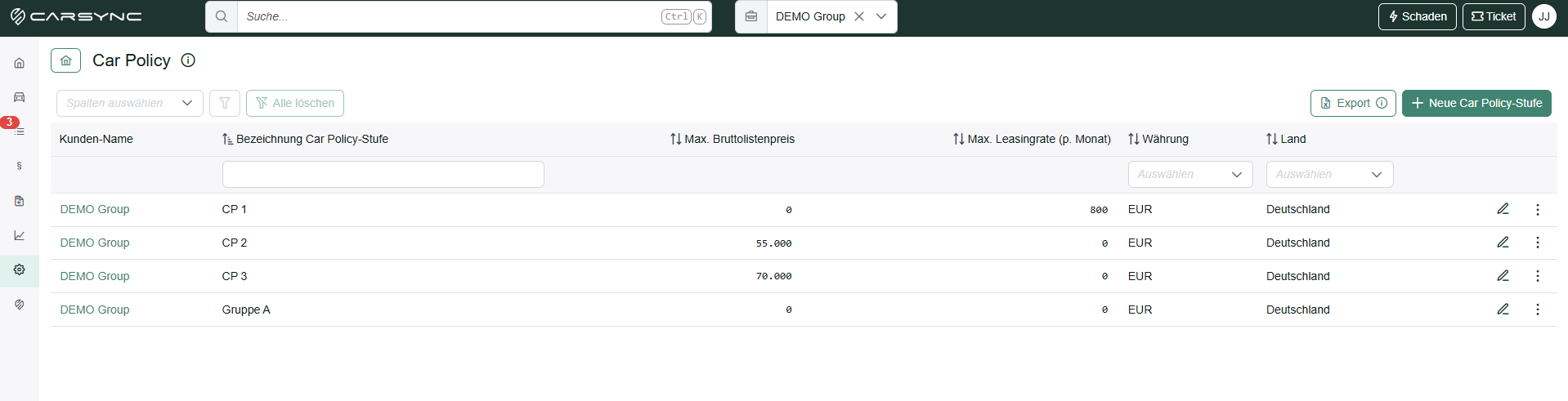This screenshot has width=1568, height=401.
Task: Click the Carsync logo icon at sidebar bottom
Action: 19,304
